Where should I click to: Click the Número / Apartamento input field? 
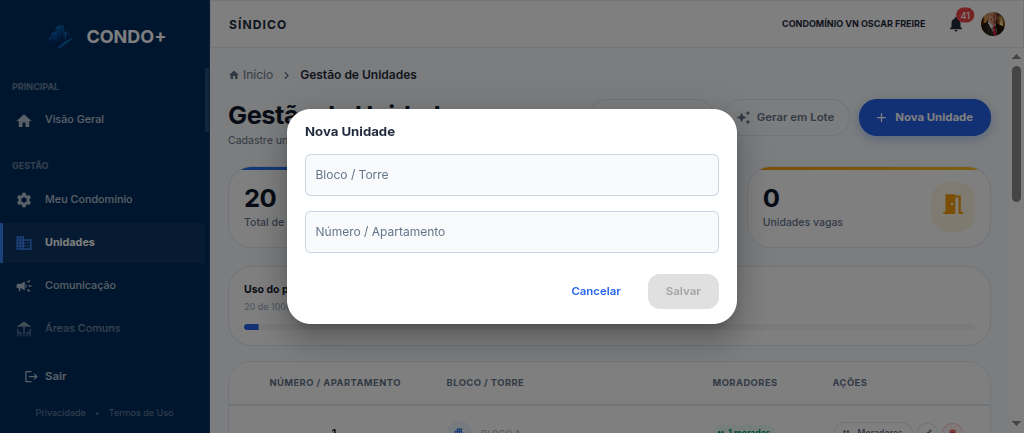511,232
